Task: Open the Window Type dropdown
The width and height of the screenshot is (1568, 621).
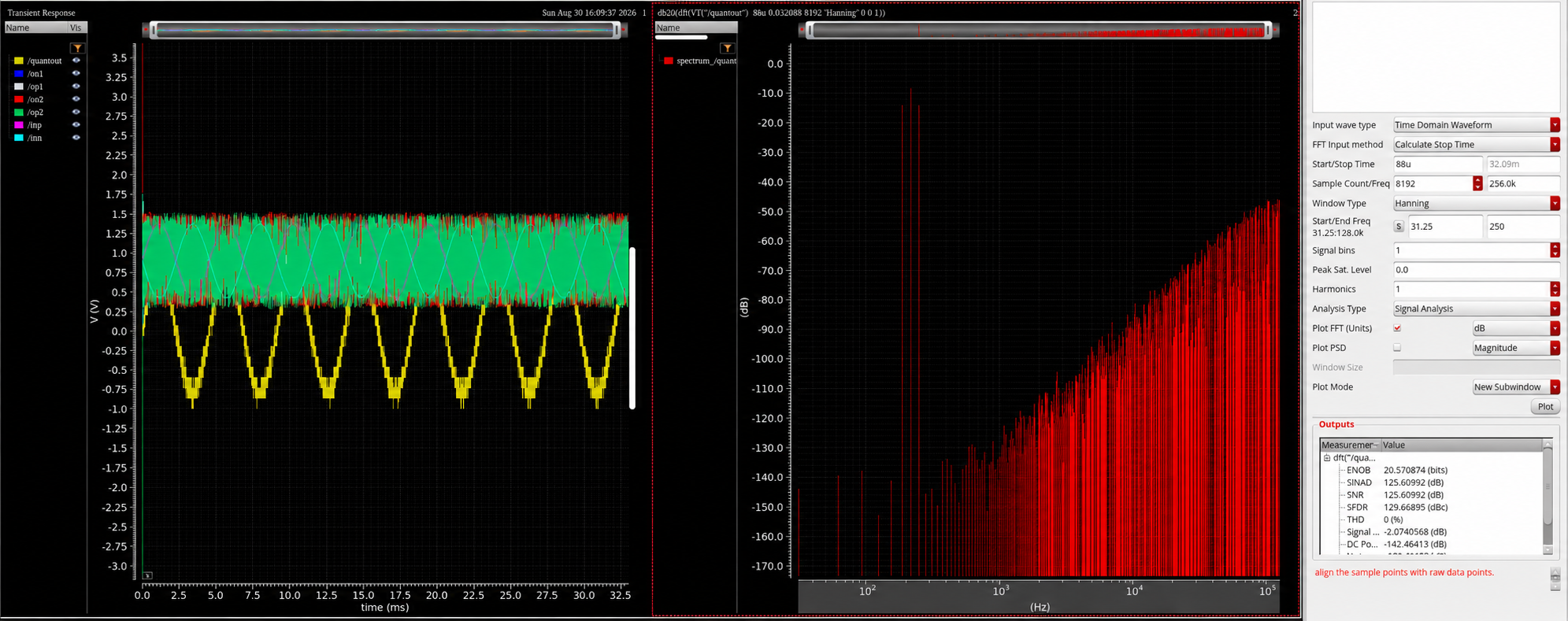Action: coord(1476,203)
